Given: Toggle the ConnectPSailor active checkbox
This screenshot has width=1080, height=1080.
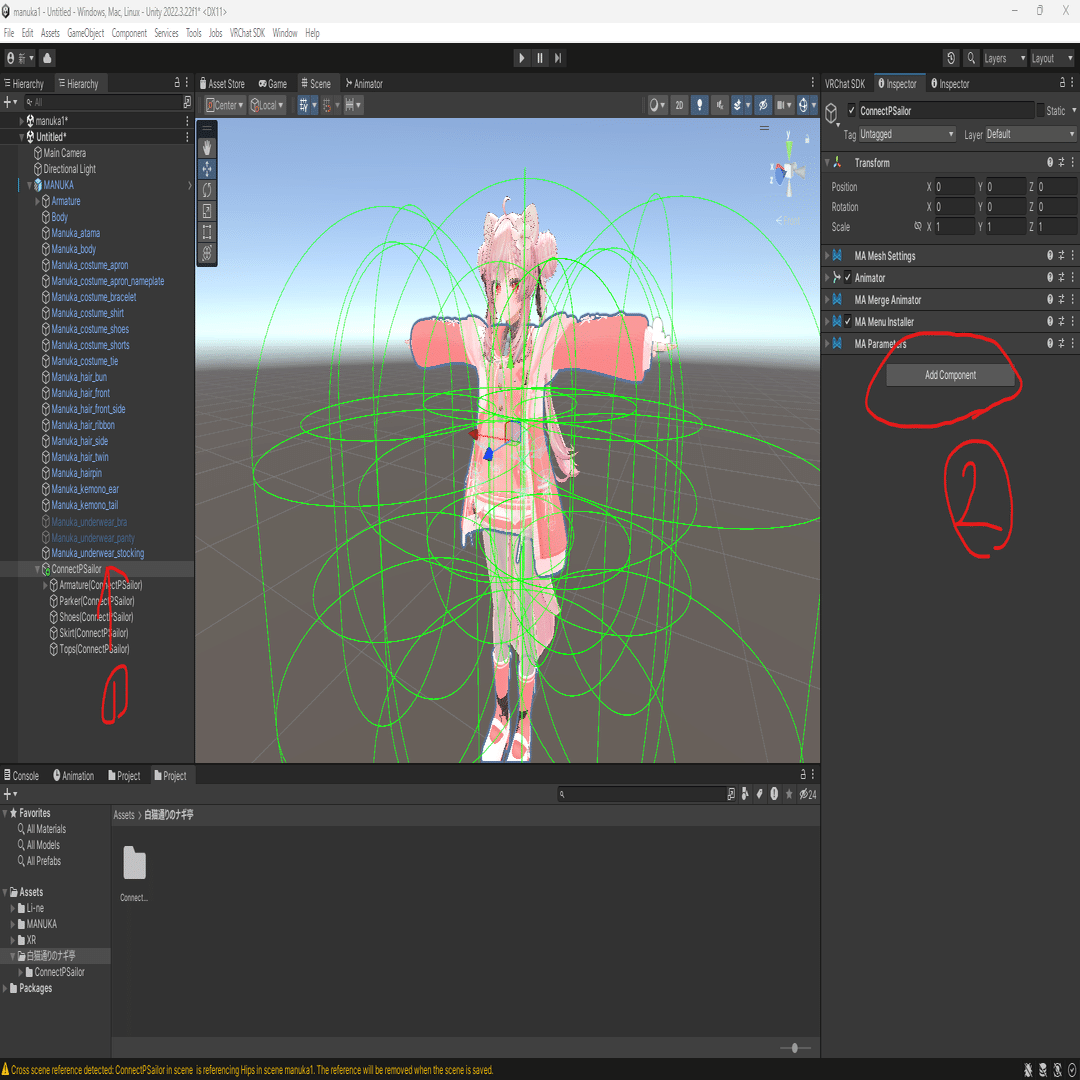Looking at the screenshot, I should click(851, 110).
